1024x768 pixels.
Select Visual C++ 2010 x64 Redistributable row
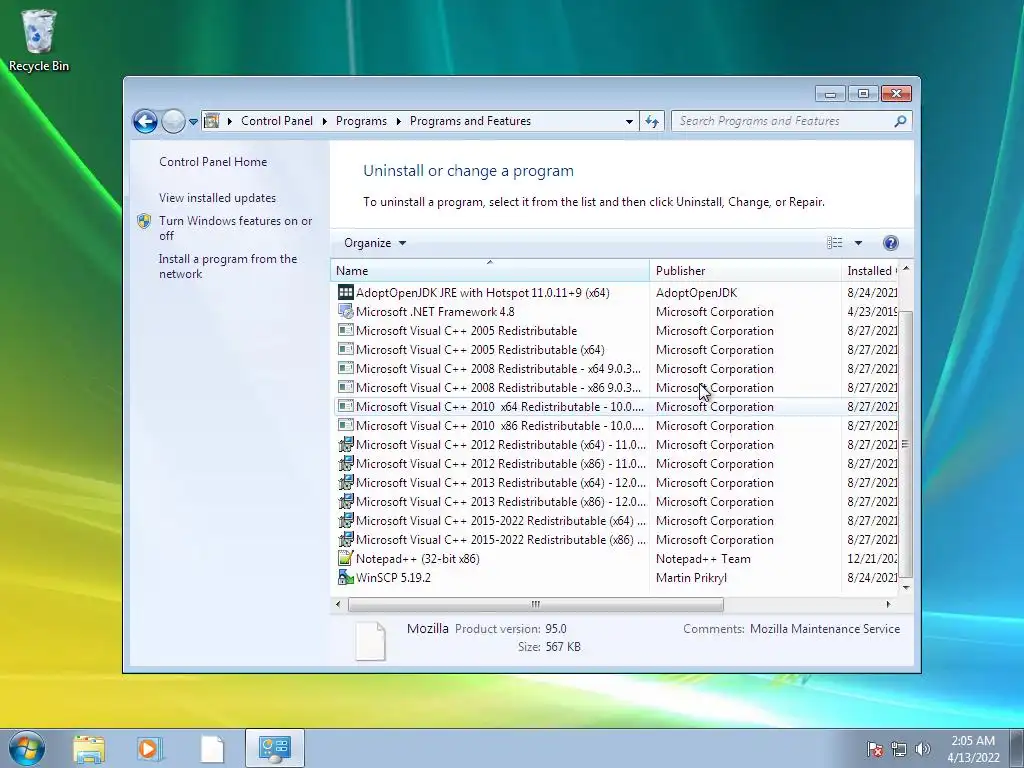(616, 406)
